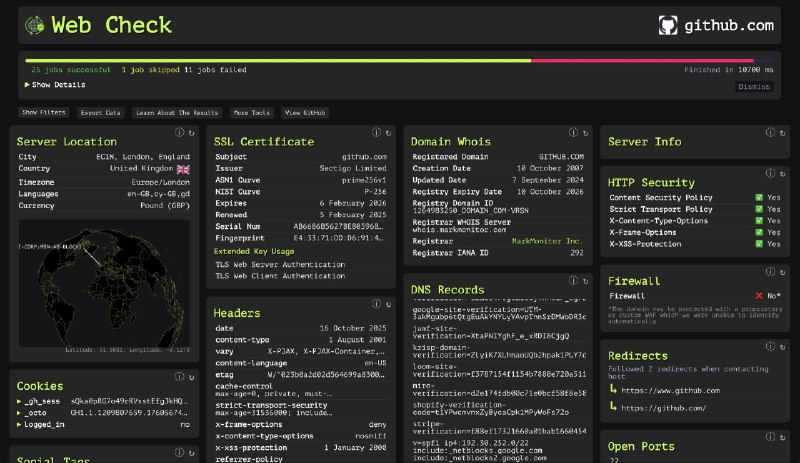Click the Show Filters button
This screenshot has height=463, width=800.
coord(43,113)
